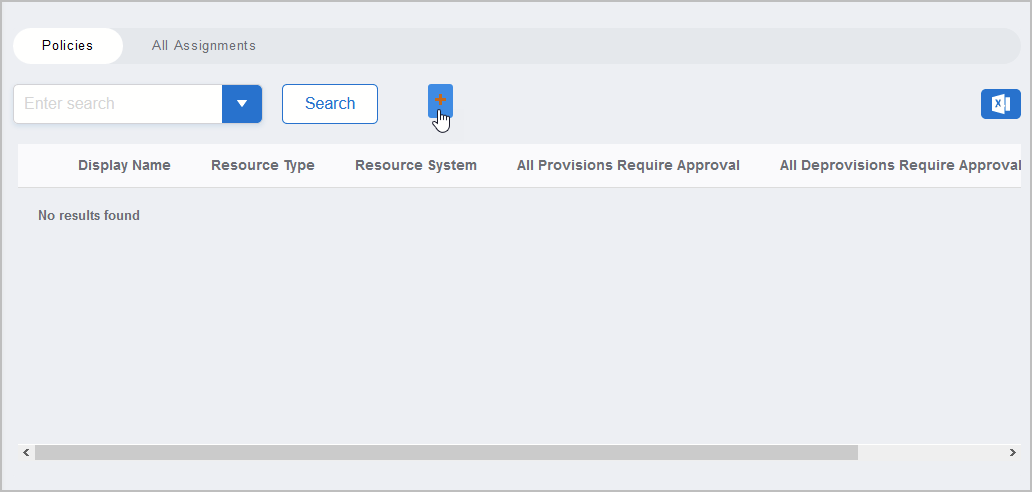This screenshot has height=492, width=1032.
Task: Open the All Assignments tab
Action: pos(204,46)
